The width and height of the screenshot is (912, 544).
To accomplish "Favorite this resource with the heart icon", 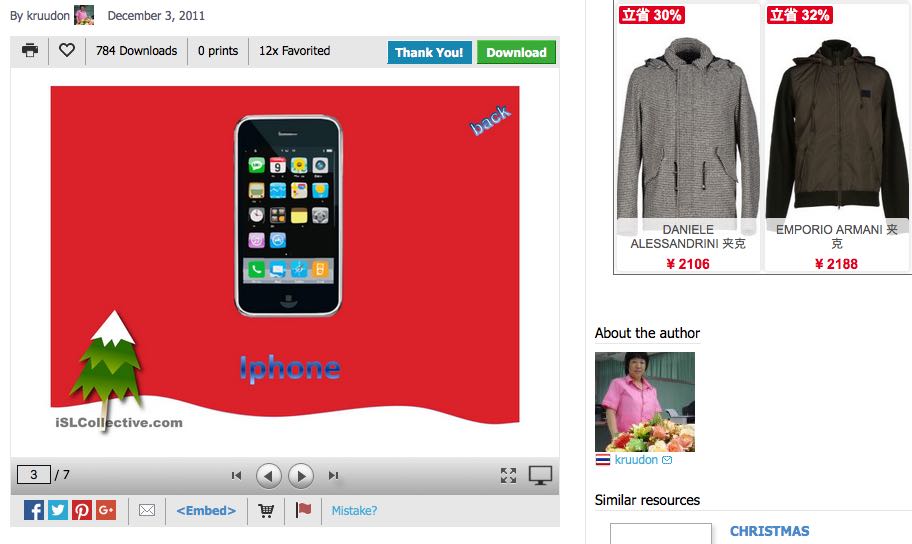I will click(67, 51).
